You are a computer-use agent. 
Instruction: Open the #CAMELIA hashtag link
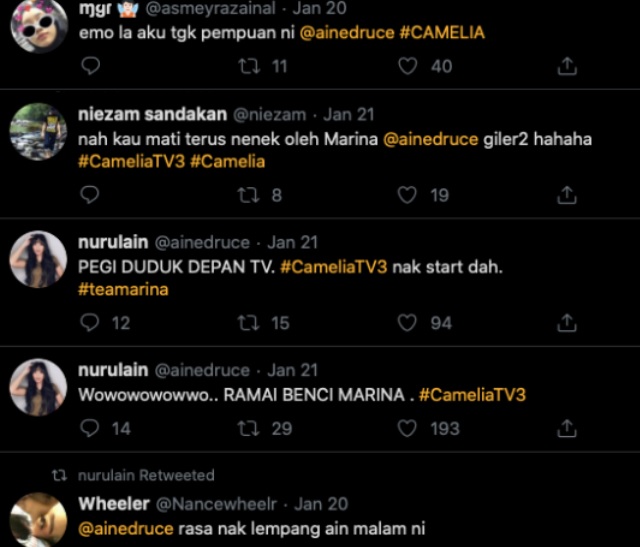click(x=441, y=33)
